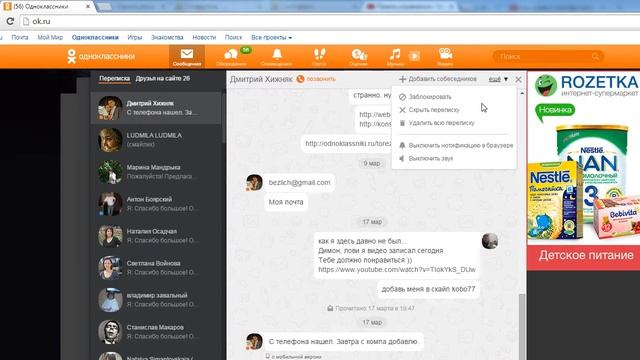Open the Знакомства link

167,37
